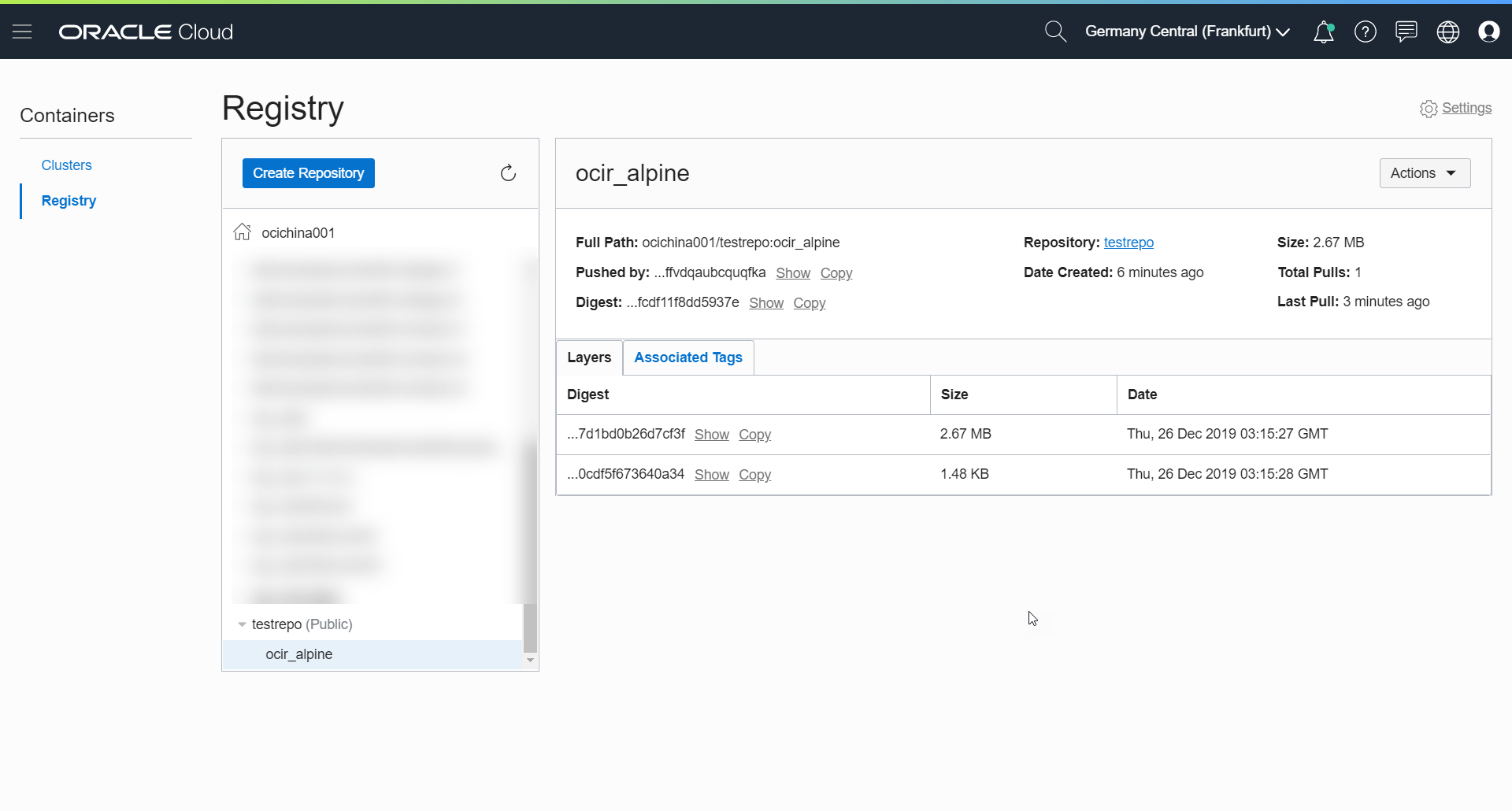Open the user profile icon
Screen dimensions: 1512x811
coord(1490,31)
